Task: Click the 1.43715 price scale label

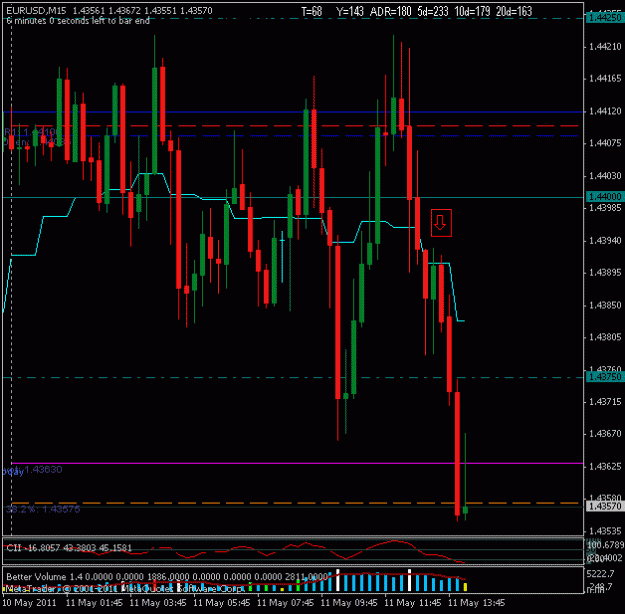Action: tap(605, 401)
